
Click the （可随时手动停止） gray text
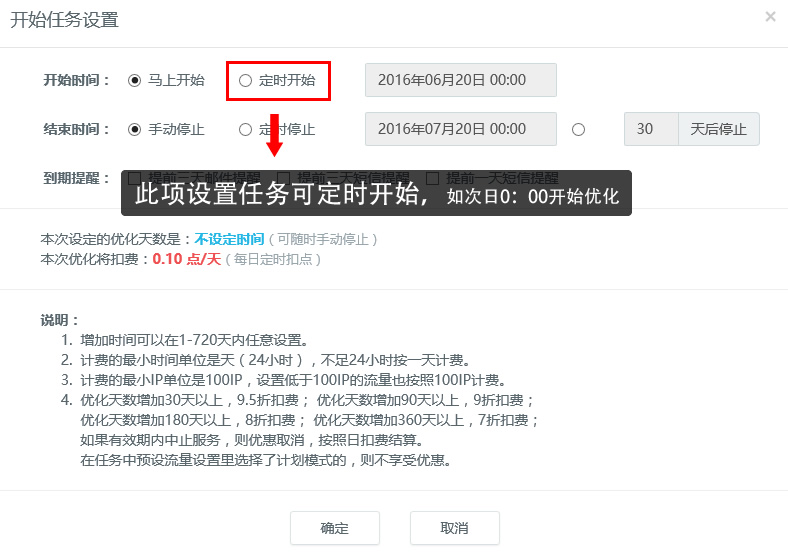pos(323,239)
